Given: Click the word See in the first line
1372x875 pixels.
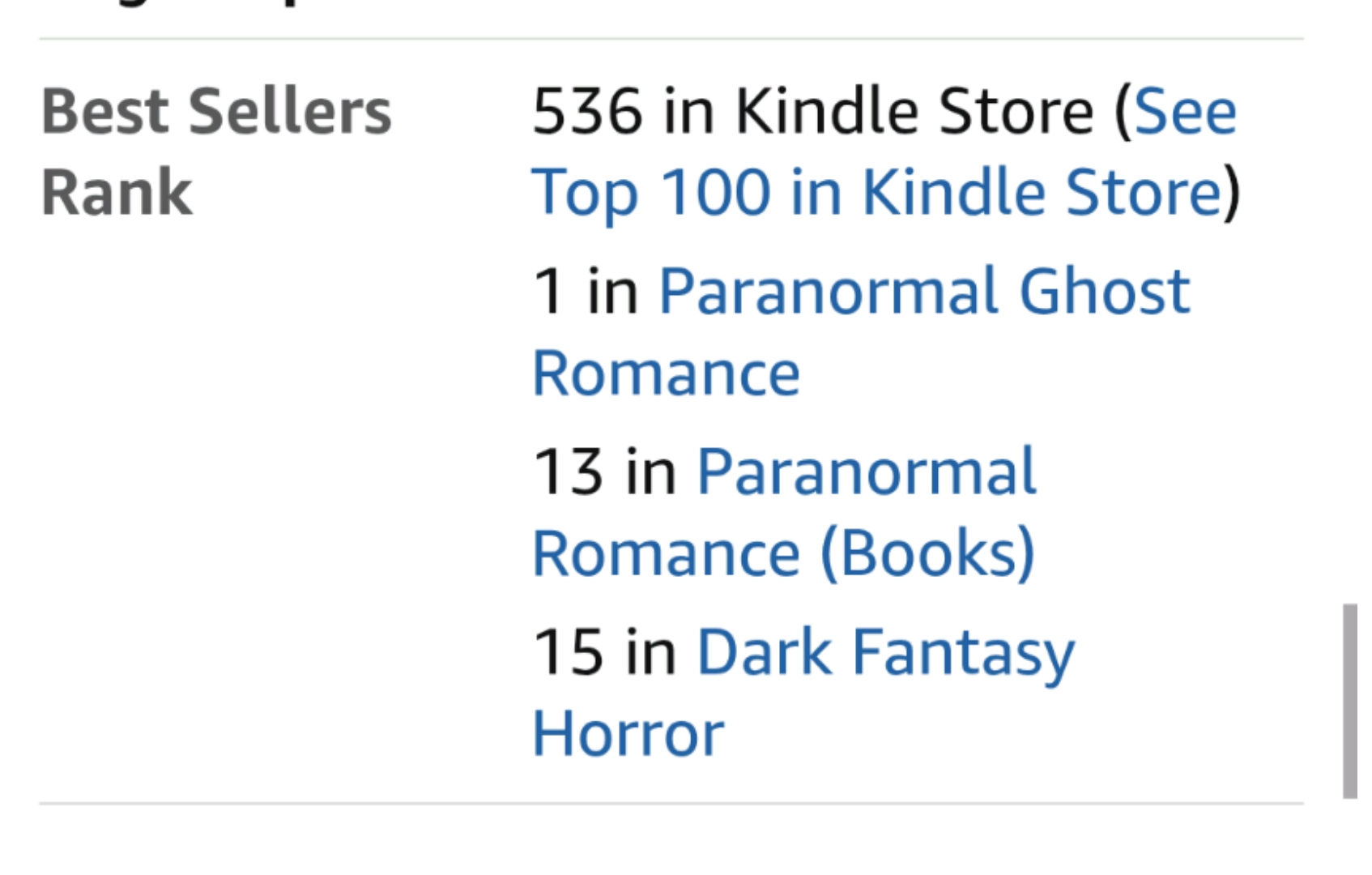Looking at the screenshot, I should 1185,112.
